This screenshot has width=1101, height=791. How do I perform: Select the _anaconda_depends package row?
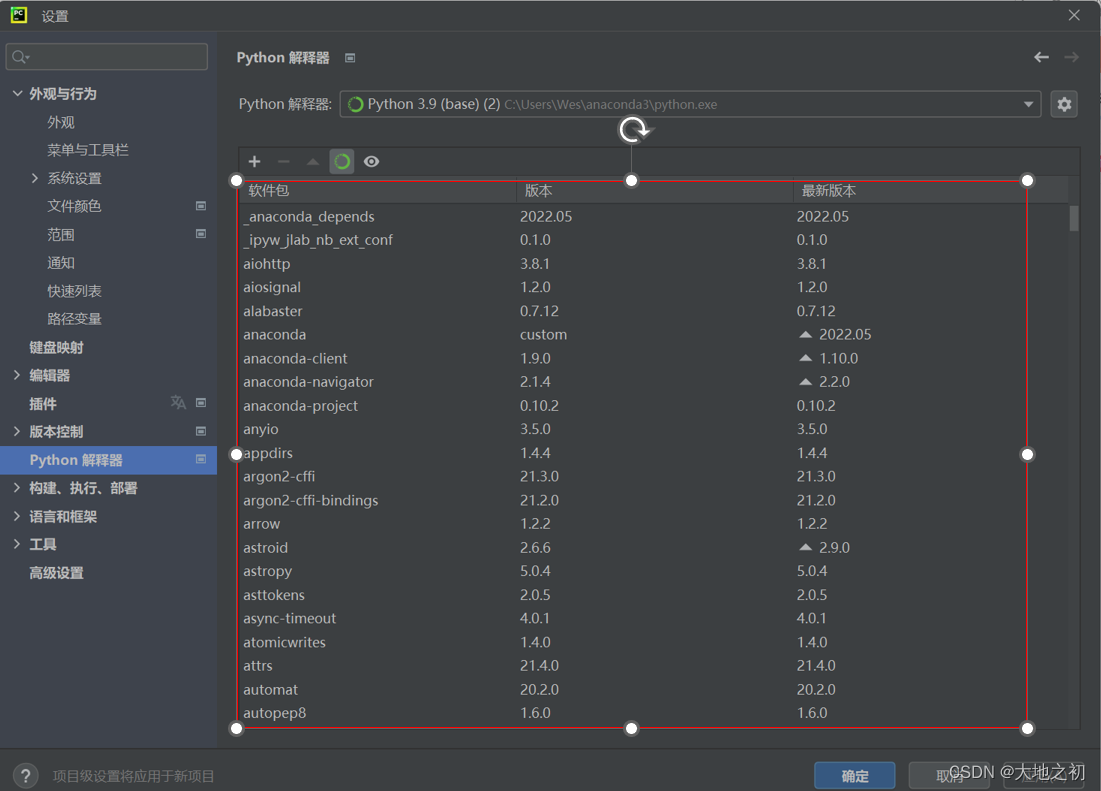tap(653, 216)
